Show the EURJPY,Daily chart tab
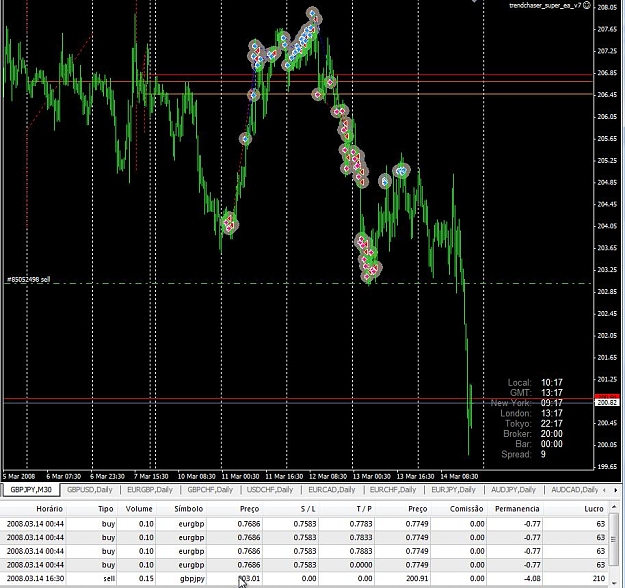625x588 pixels. pyautogui.click(x=453, y=490)
